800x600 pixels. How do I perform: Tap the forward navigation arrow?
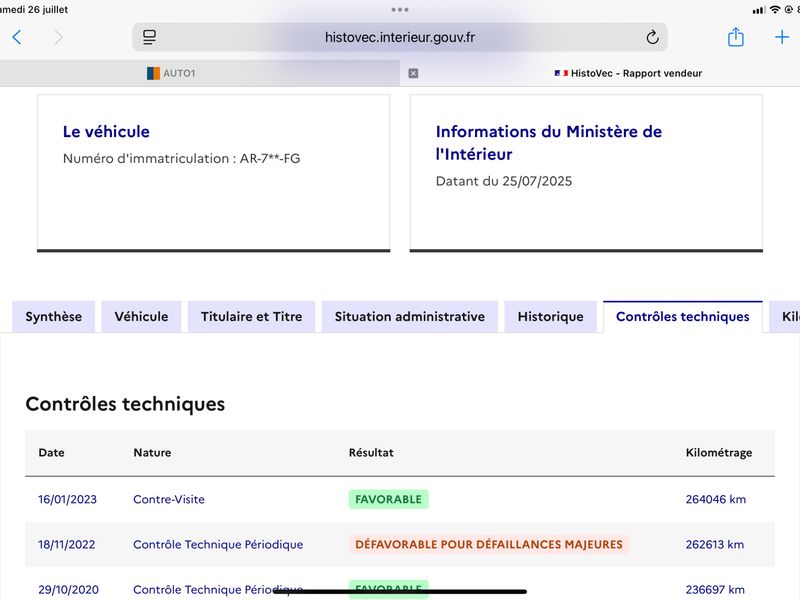(x=58, y=37)
